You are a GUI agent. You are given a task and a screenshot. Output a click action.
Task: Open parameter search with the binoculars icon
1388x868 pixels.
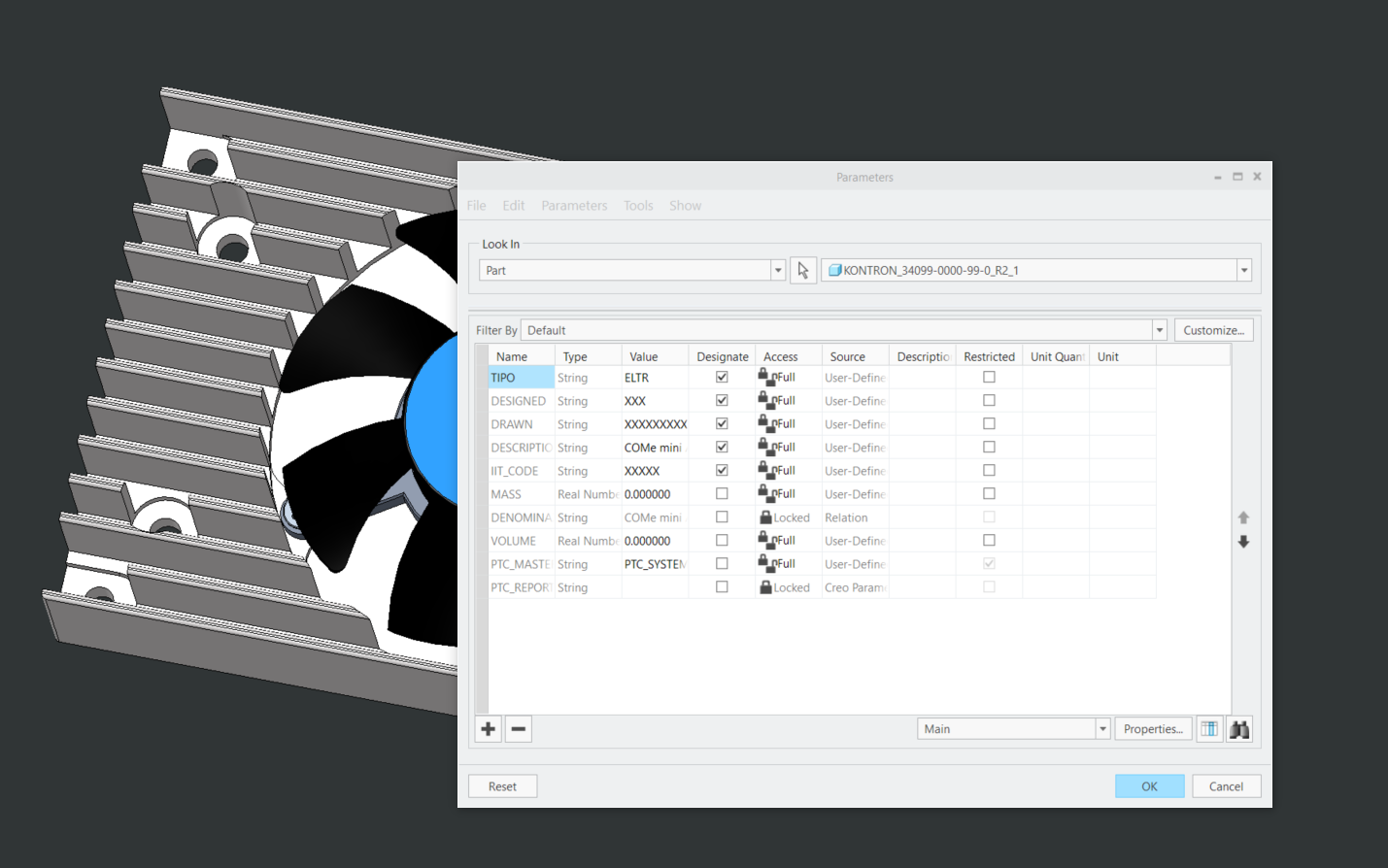coord(1238,728)
